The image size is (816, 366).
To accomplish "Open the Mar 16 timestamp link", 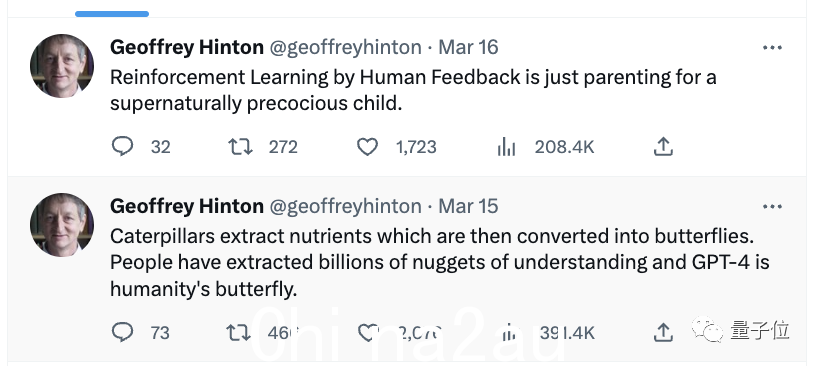I will [x=468, y=47].
